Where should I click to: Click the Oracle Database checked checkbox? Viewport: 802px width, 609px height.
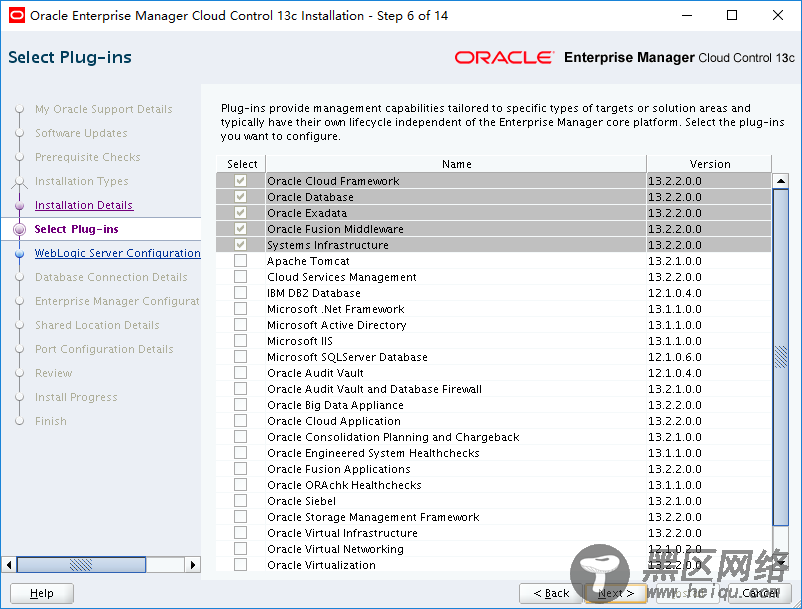tap(240, 197)
